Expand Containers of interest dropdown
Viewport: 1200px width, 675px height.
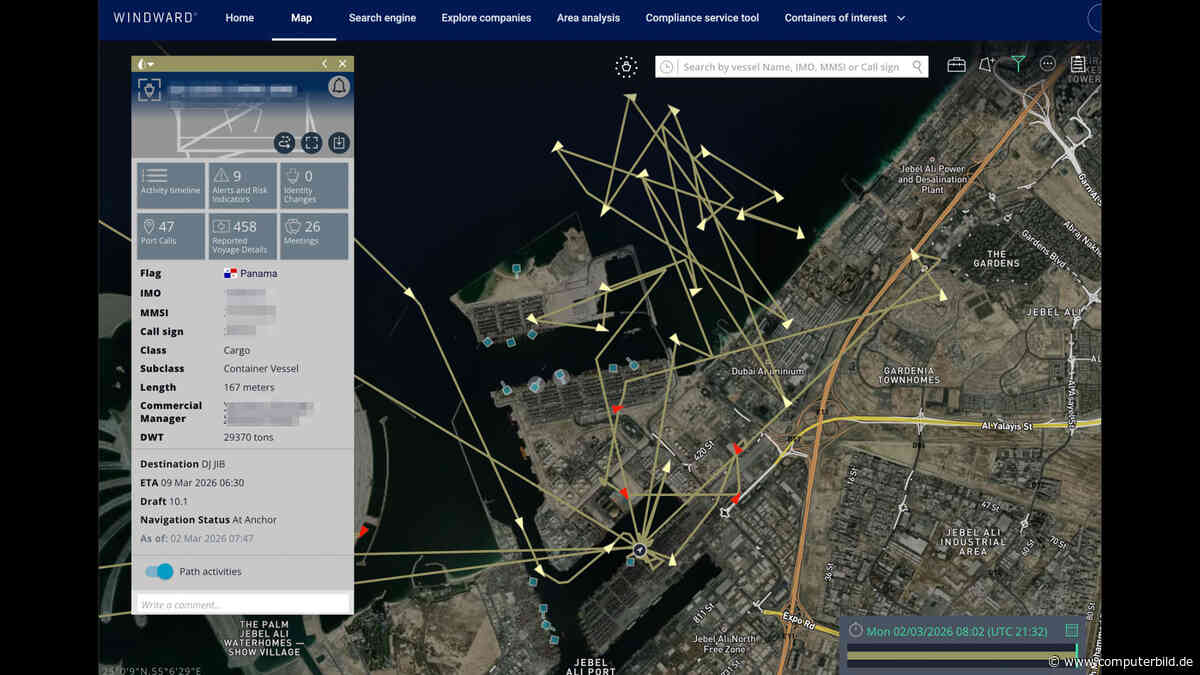pyautogui.click(x=845, y=18)
